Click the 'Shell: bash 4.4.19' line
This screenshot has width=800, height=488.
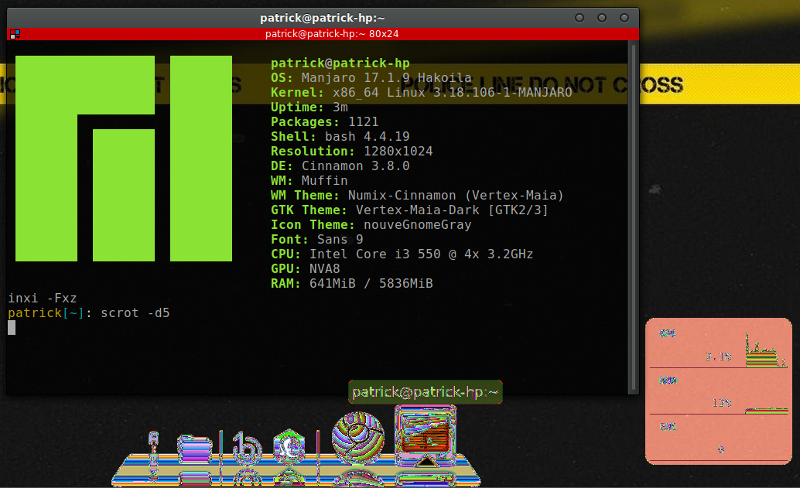(340, 137)
